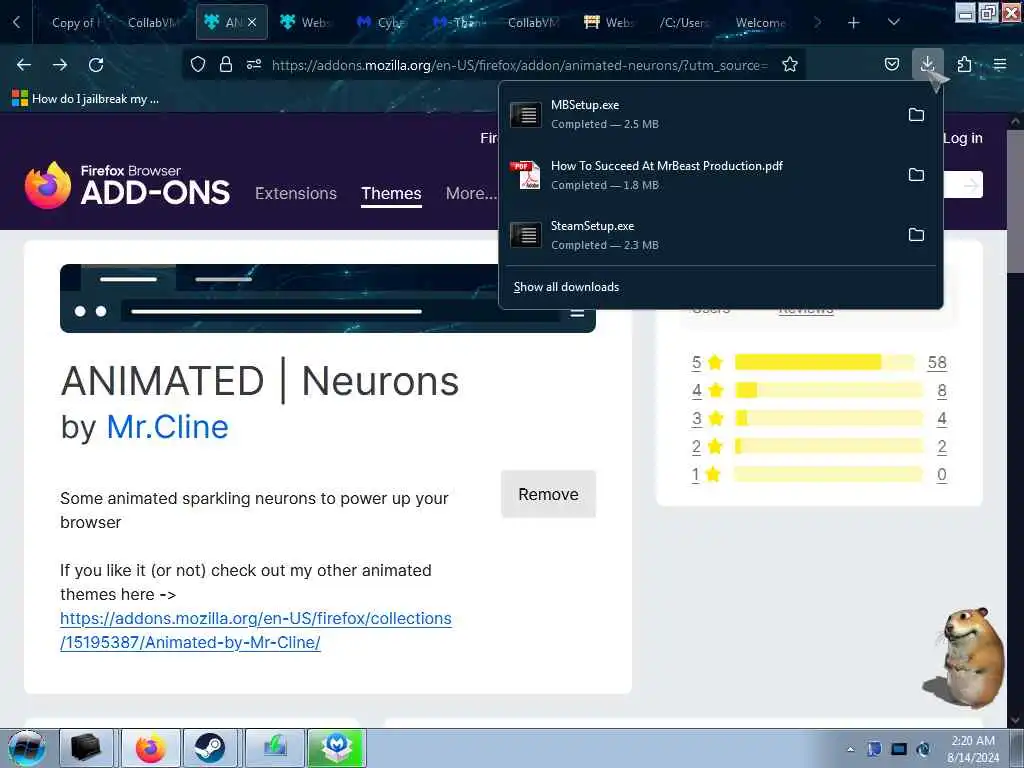Open How To Succeed At MrBeast Production.pdf
Image resolution: width=1024 pixels, height=768 pixels.
pos(699,175)
